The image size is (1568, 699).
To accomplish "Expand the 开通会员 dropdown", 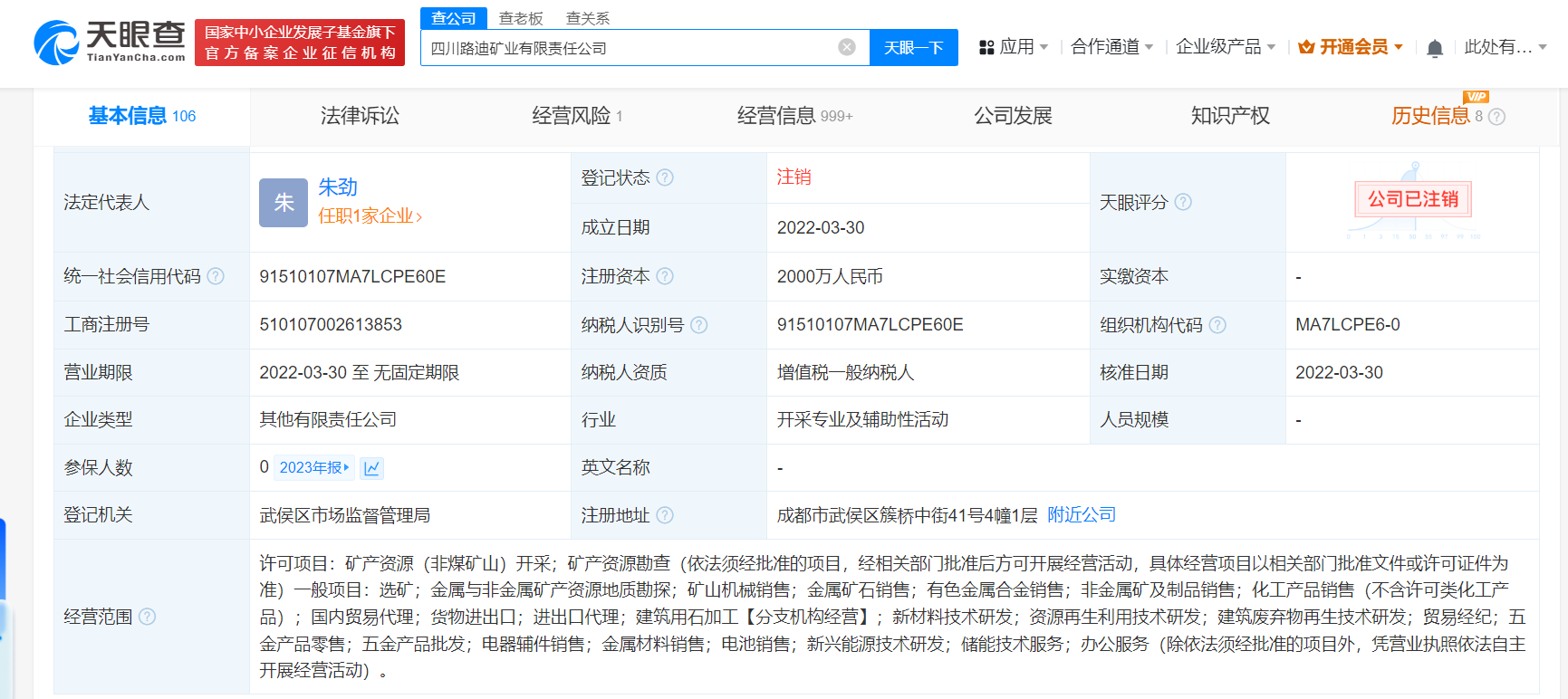I will click(1399, 47).
